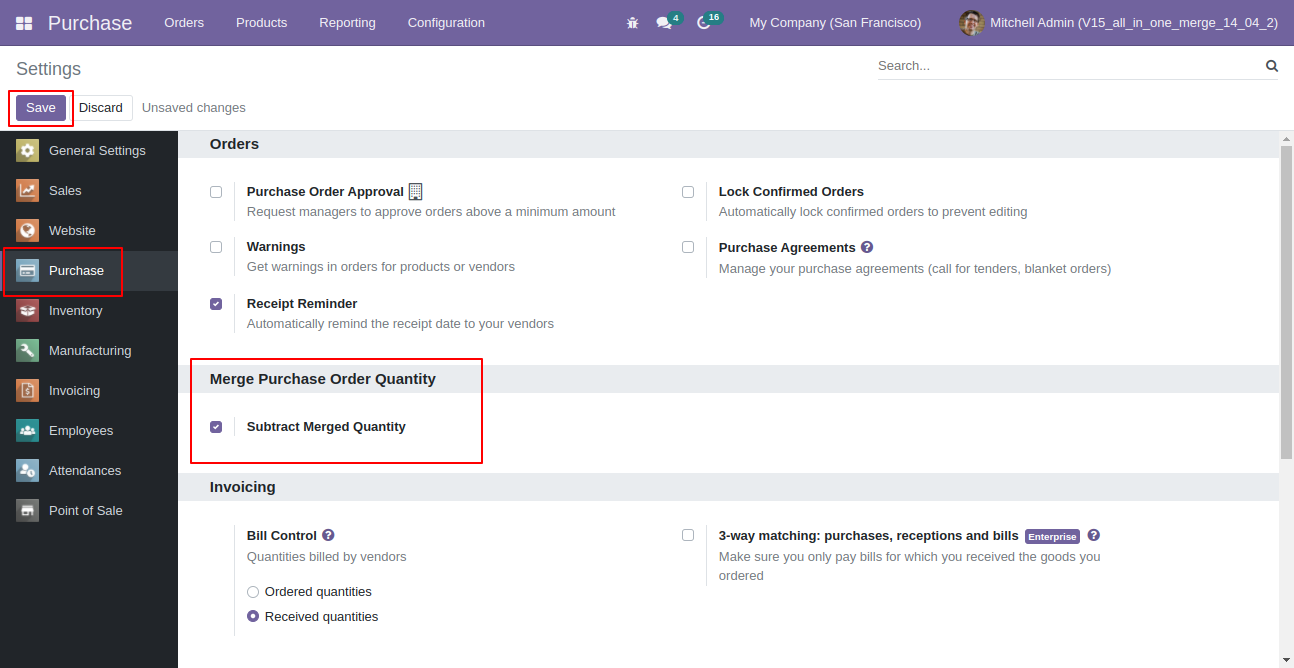Enable Purchase Agreements checkbox
This screenshot has width=1294, height=668.
point(688,247)
